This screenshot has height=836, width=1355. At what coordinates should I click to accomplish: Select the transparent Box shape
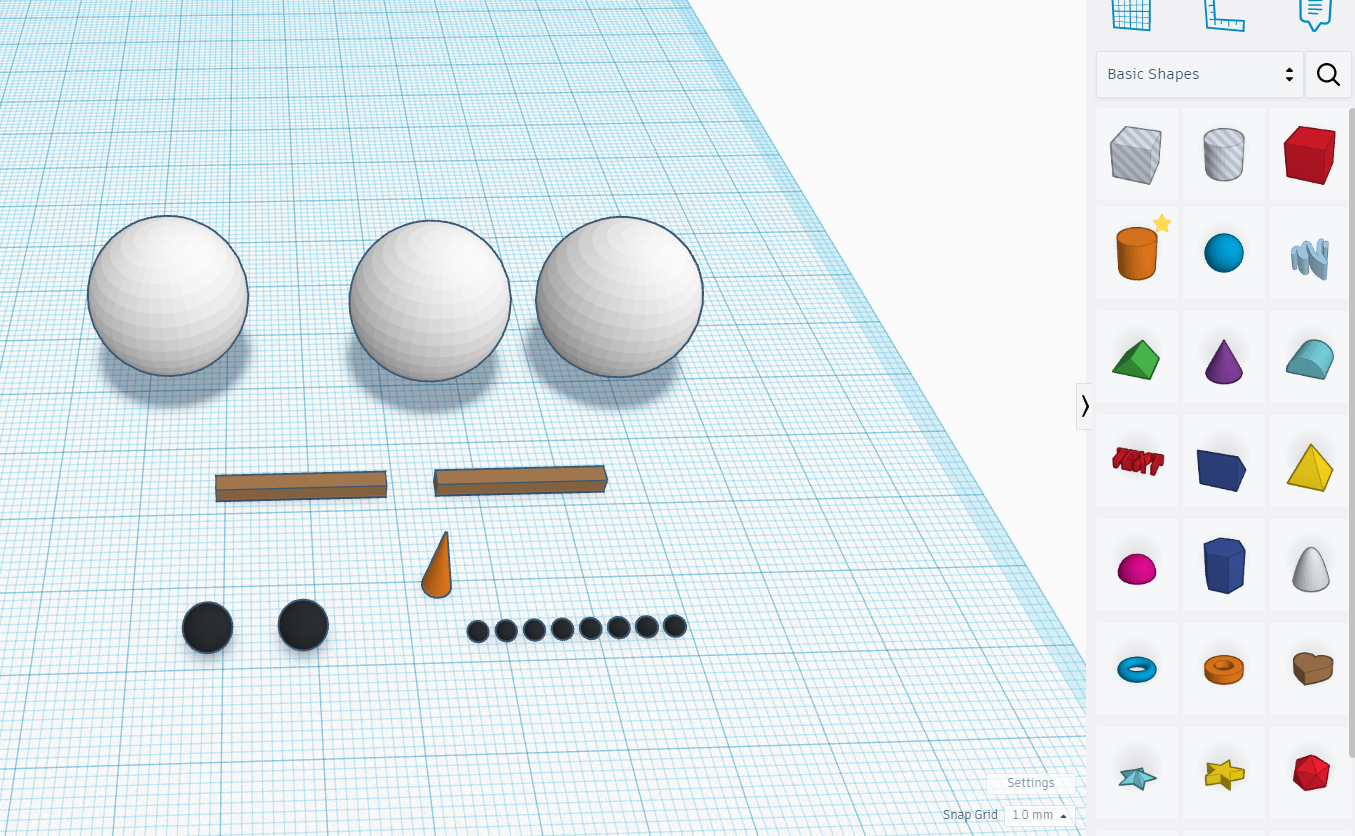click(1136, 154)
